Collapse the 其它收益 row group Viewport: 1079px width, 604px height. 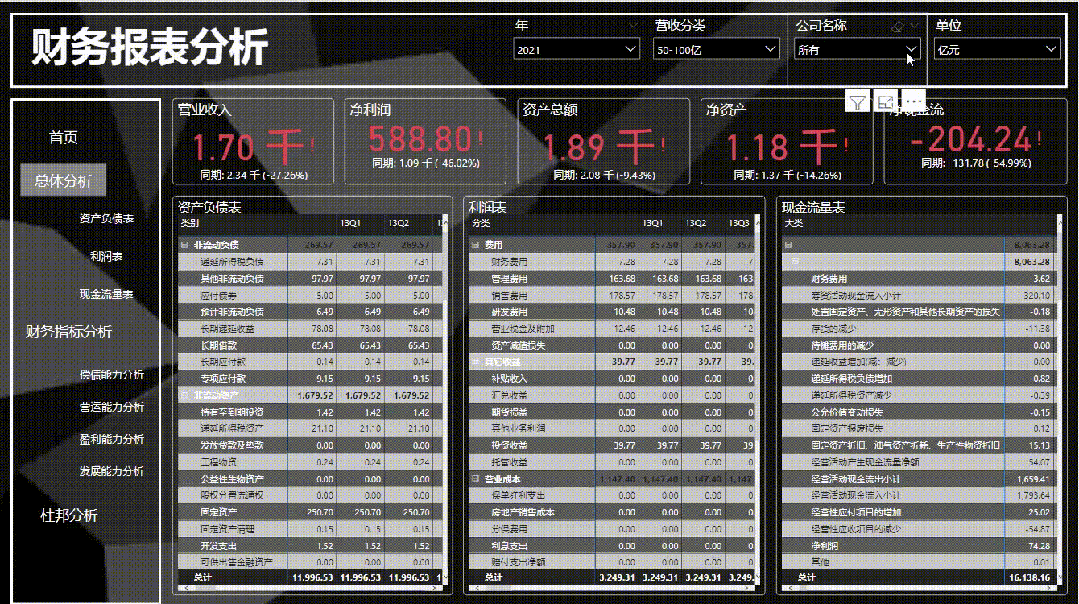click(475, 362)
